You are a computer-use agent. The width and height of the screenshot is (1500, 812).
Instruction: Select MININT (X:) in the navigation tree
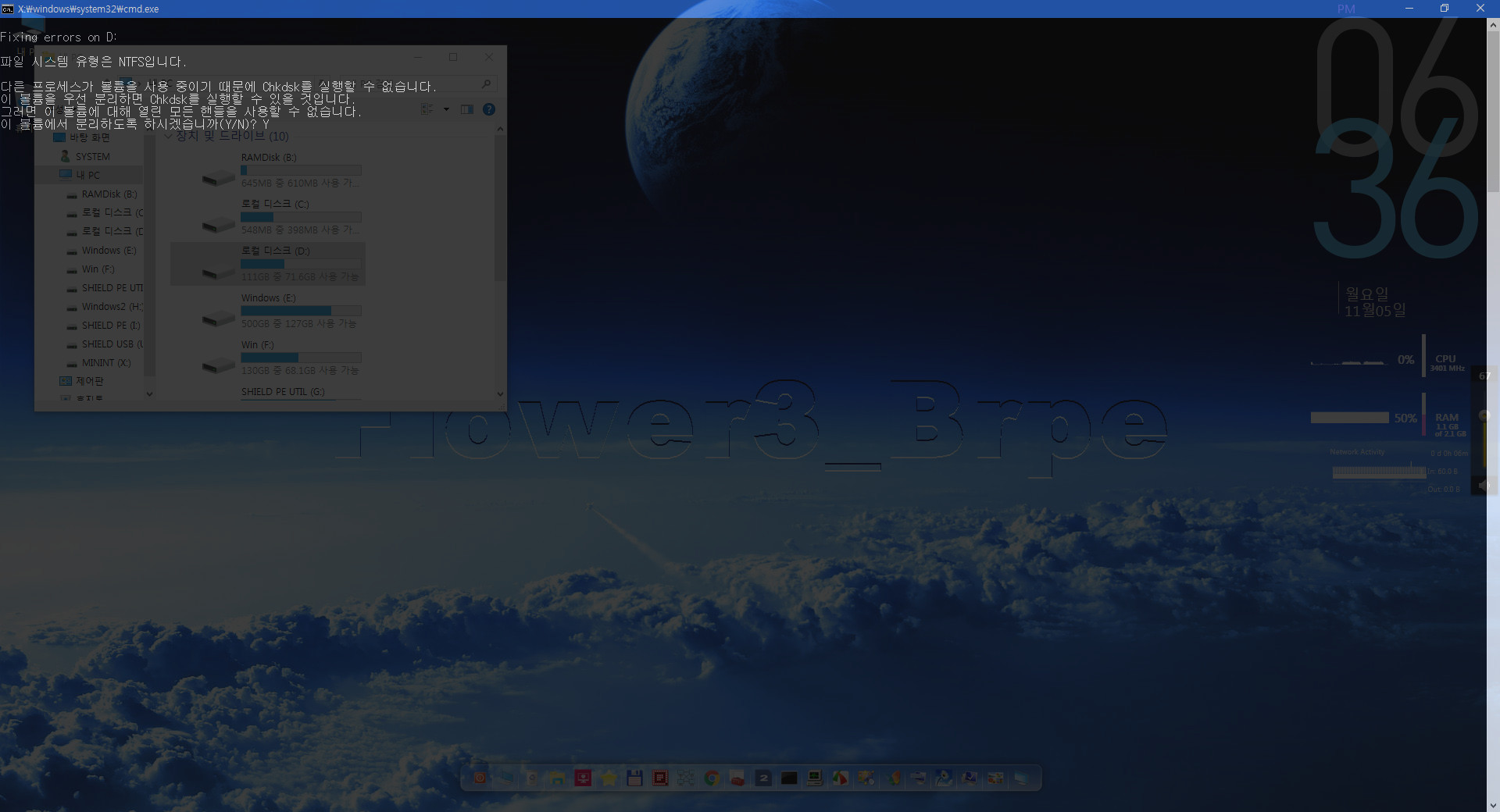pyautogui.click(x=98, y=362)
